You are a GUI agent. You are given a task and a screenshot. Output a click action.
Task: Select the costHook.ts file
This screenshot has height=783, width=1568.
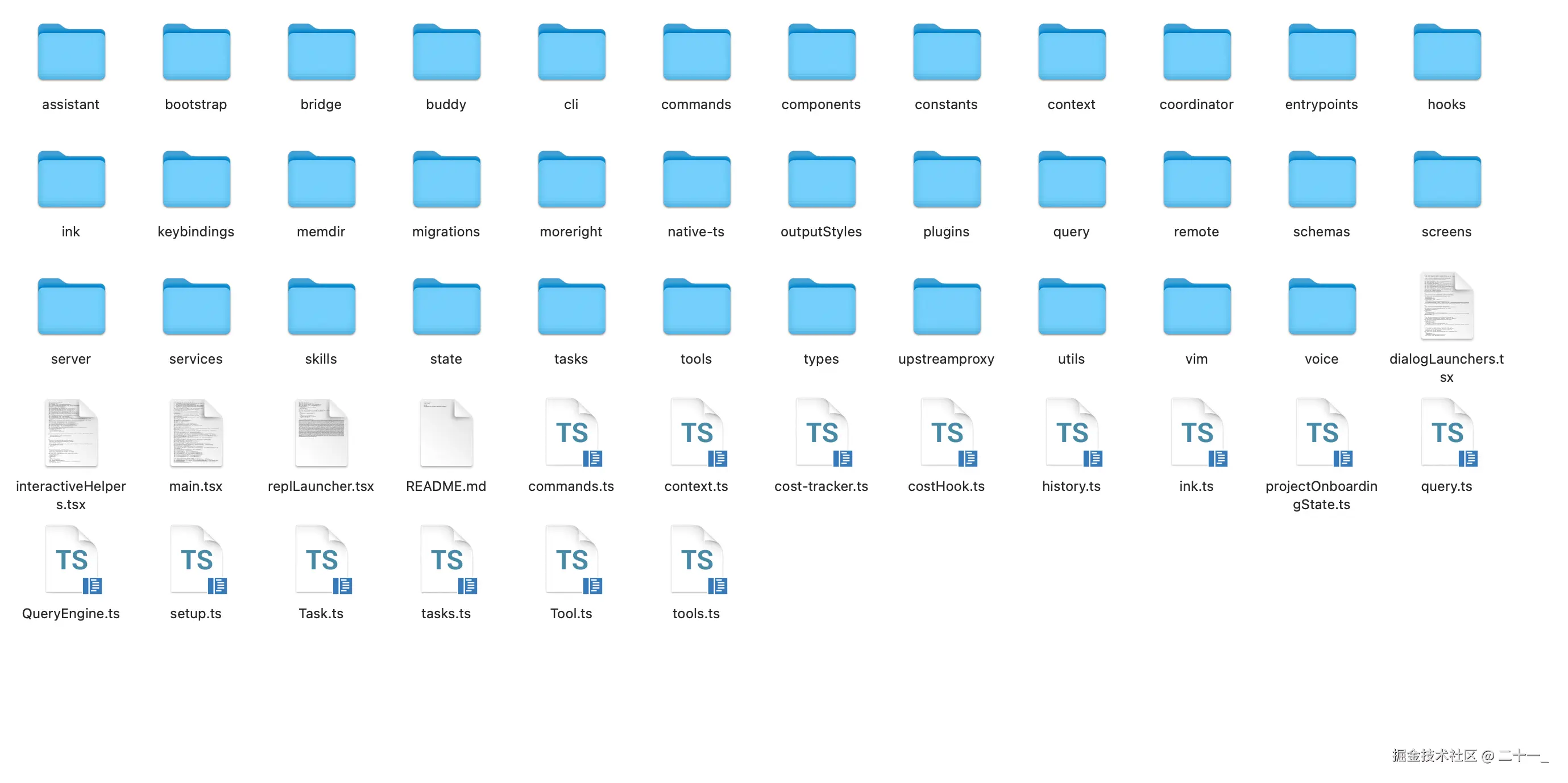947,433
